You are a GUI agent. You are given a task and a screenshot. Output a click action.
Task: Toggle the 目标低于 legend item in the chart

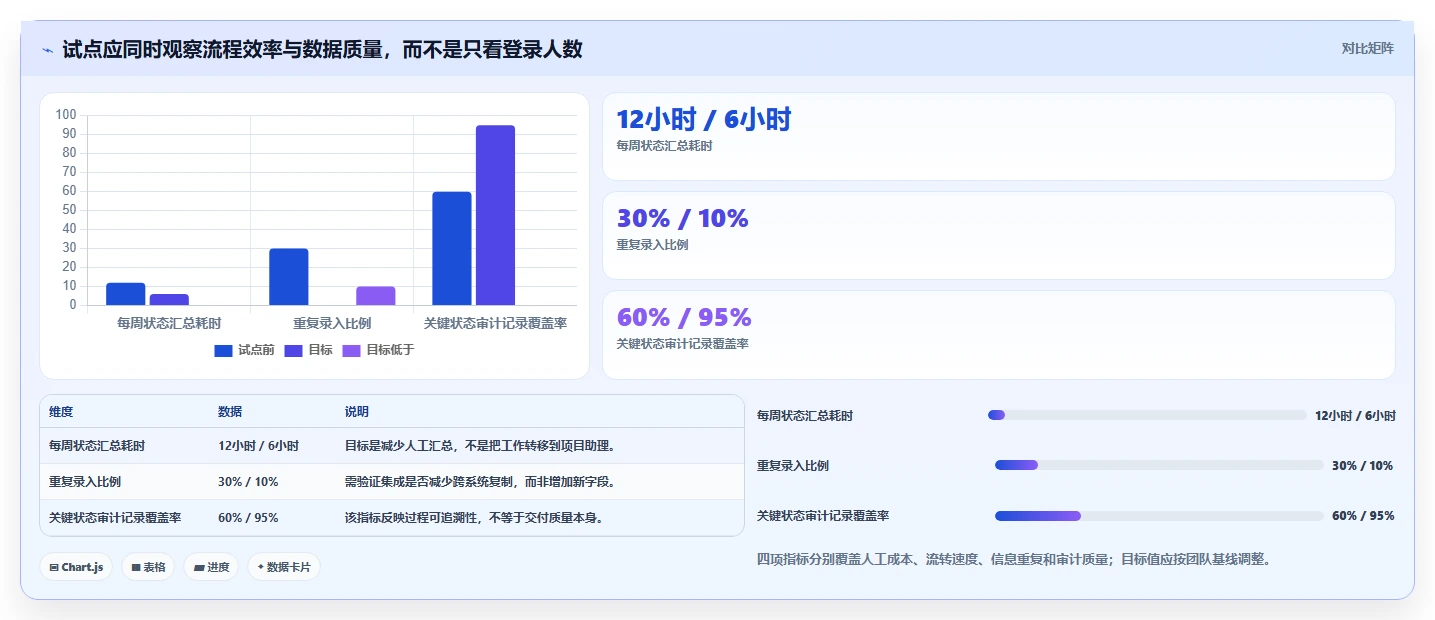pos(378,350)
